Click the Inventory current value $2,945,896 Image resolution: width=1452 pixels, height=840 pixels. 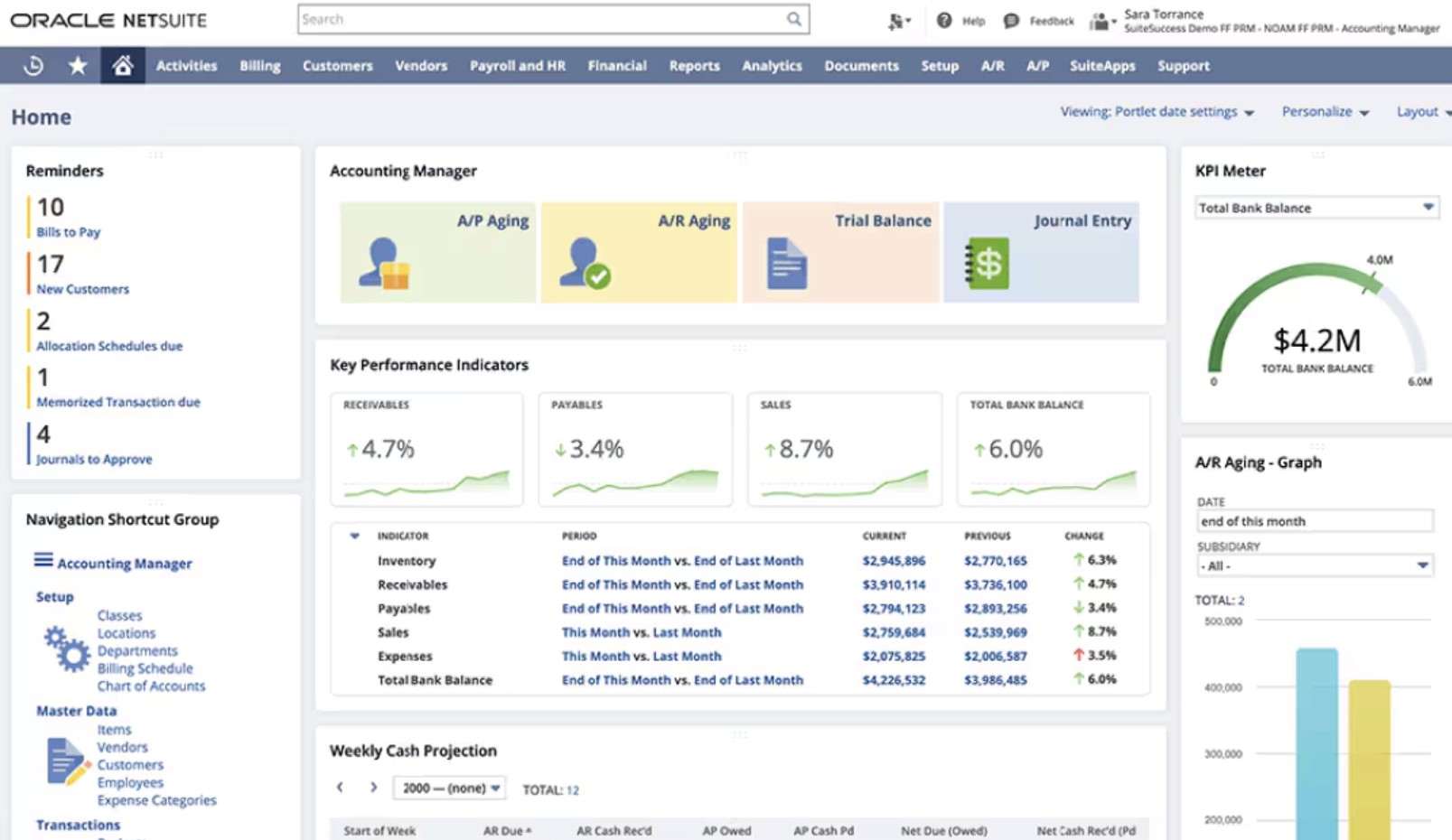894,561
